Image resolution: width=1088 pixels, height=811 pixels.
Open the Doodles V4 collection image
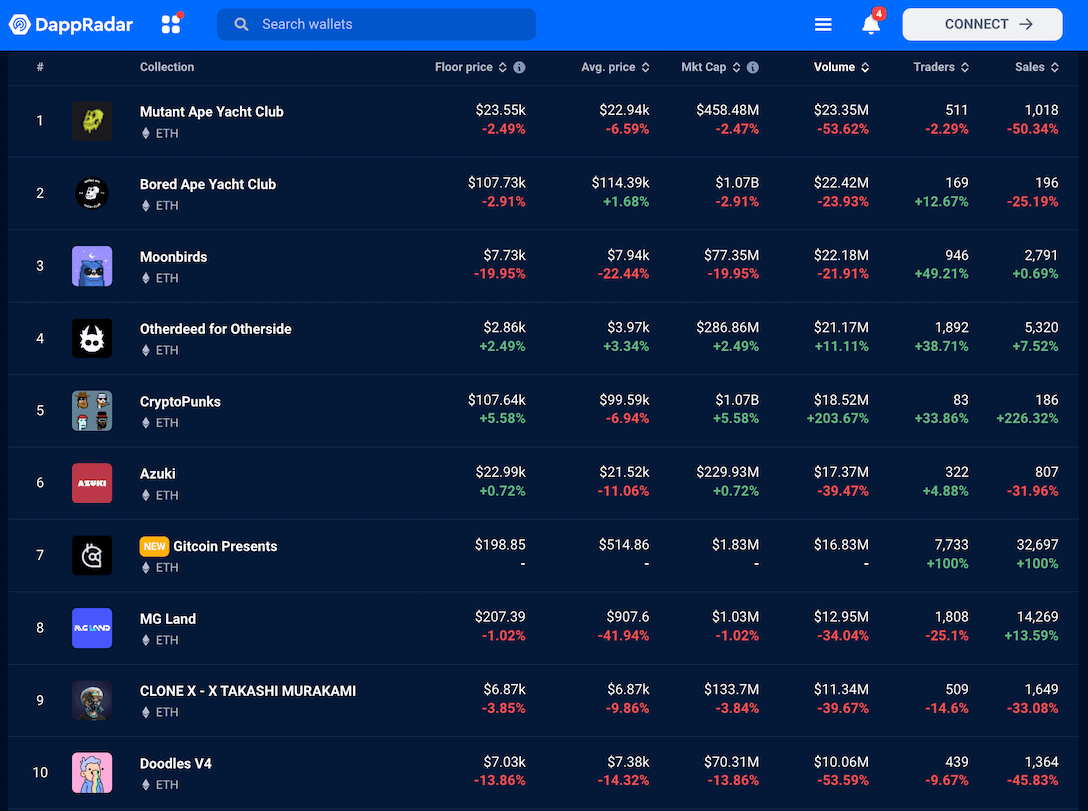92,772
